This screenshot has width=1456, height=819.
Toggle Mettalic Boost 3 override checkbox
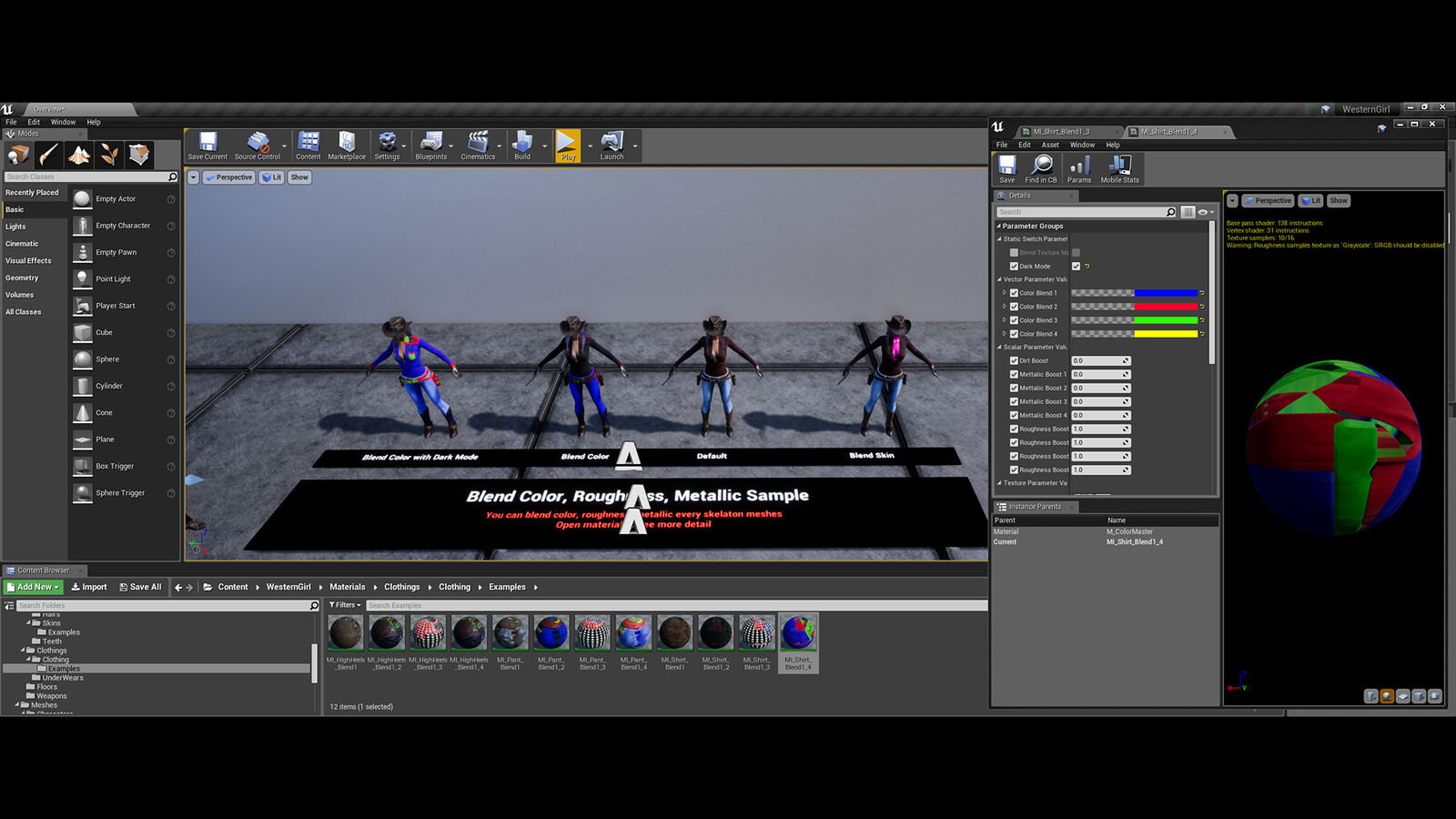pyautogui.click(x=1014, y=402)
